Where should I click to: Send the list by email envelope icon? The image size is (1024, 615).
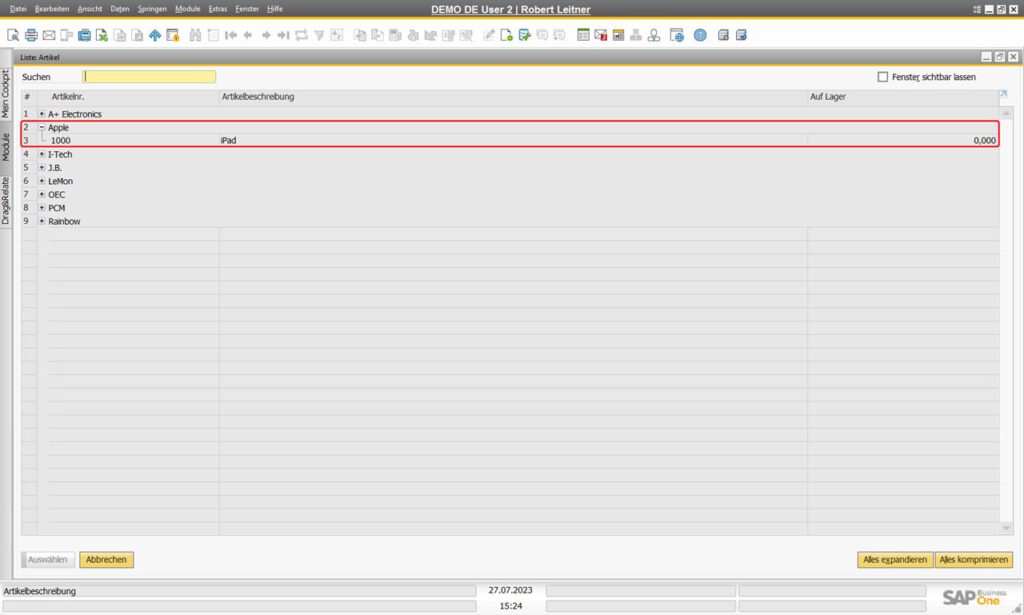coord(49,35)
